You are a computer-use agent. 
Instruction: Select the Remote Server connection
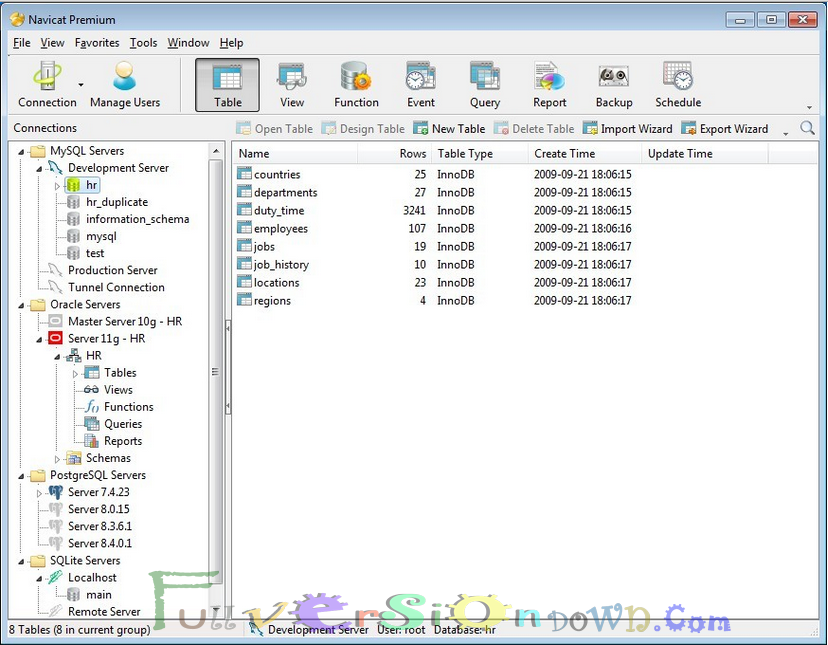tap(104, 611)
